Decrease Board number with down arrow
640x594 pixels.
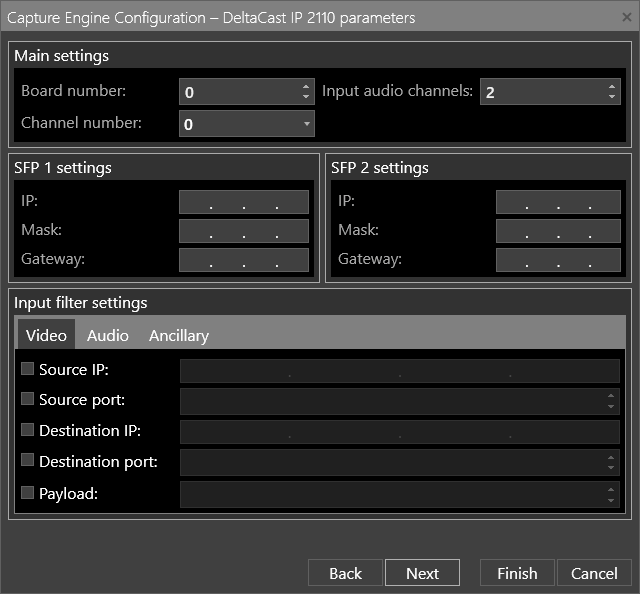click(306, 97)
